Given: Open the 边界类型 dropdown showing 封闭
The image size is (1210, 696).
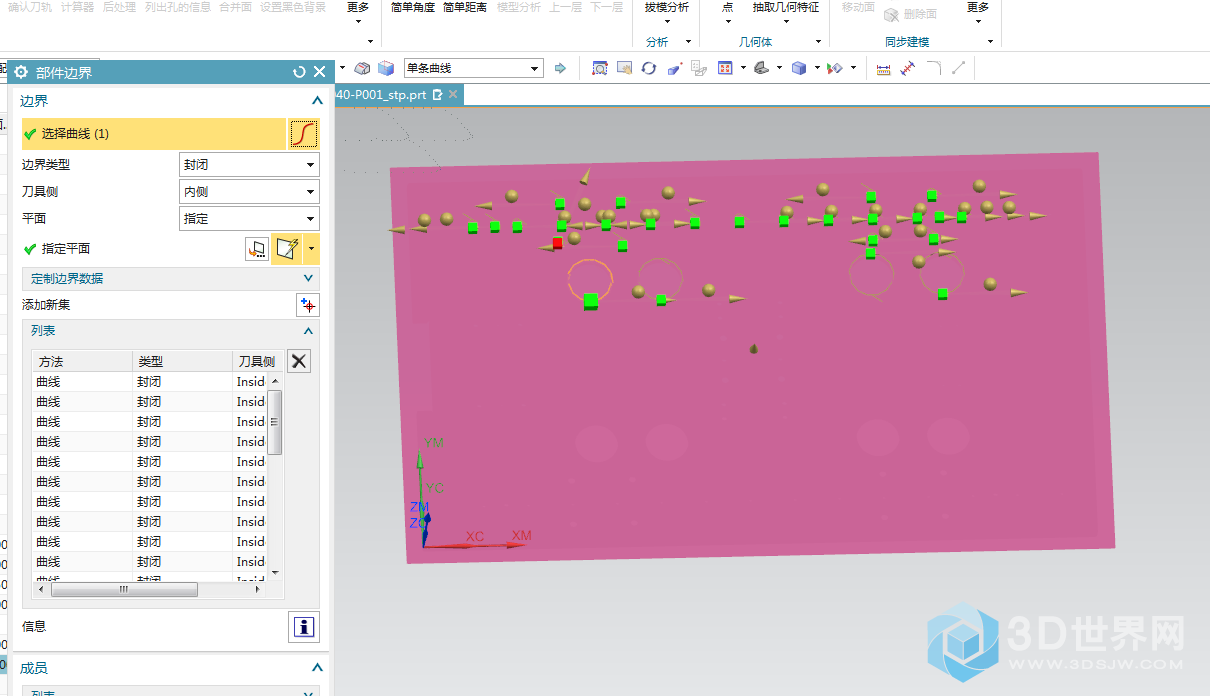Looking at the screenshot, I should tap(249, 165).
